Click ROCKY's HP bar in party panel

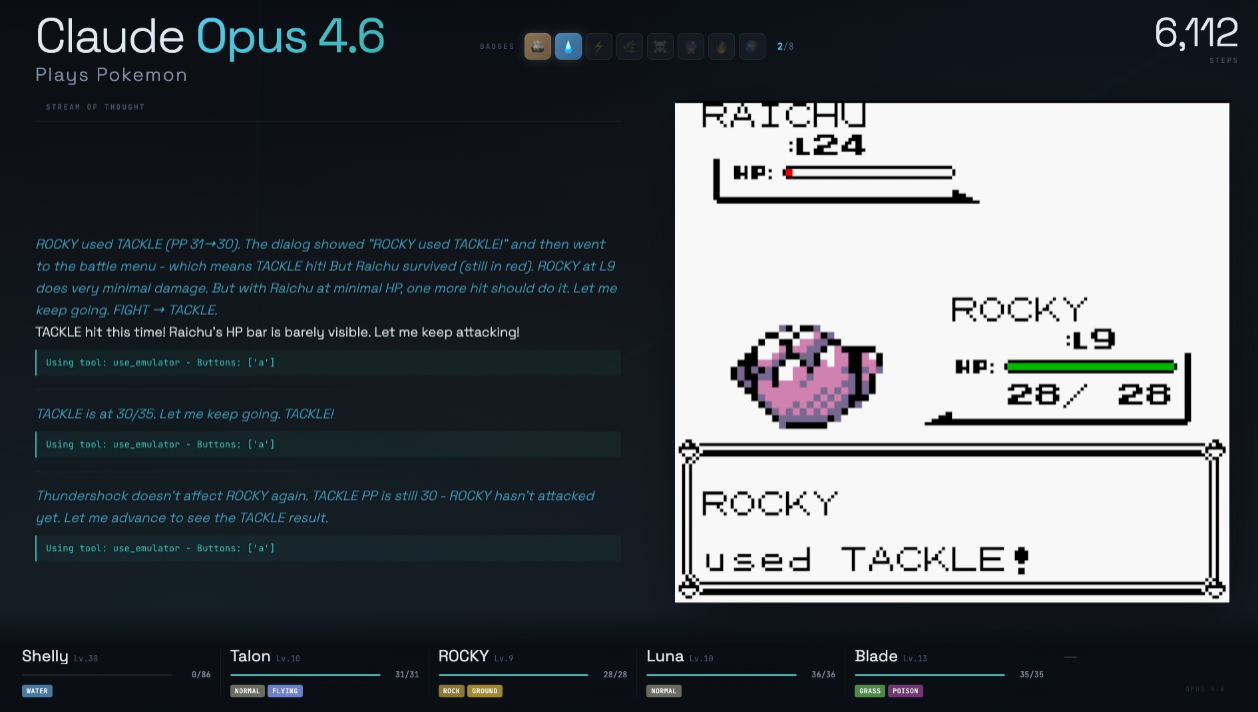513,675
